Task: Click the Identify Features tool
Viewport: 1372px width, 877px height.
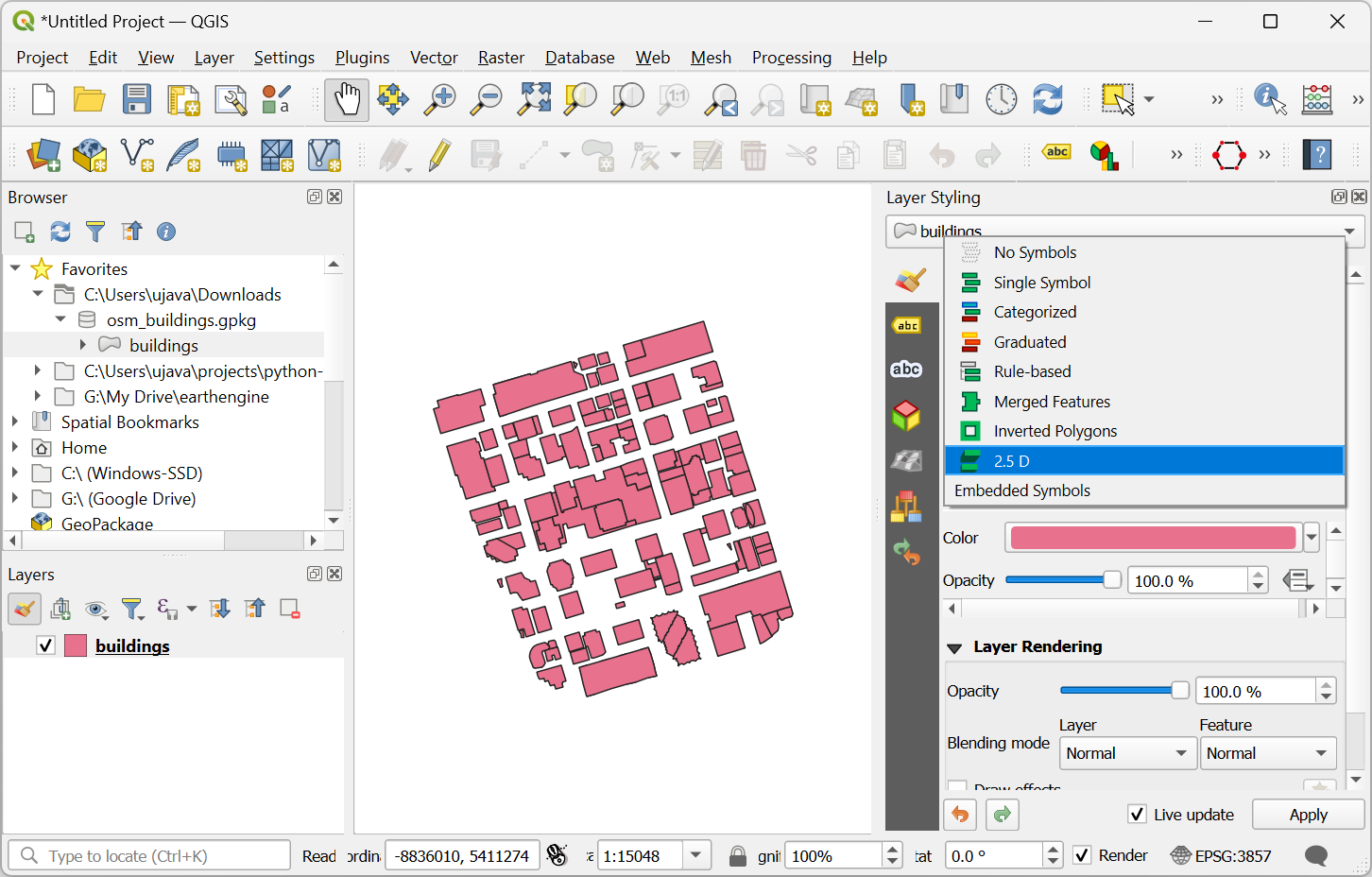Action: [x=1269, y=100]
